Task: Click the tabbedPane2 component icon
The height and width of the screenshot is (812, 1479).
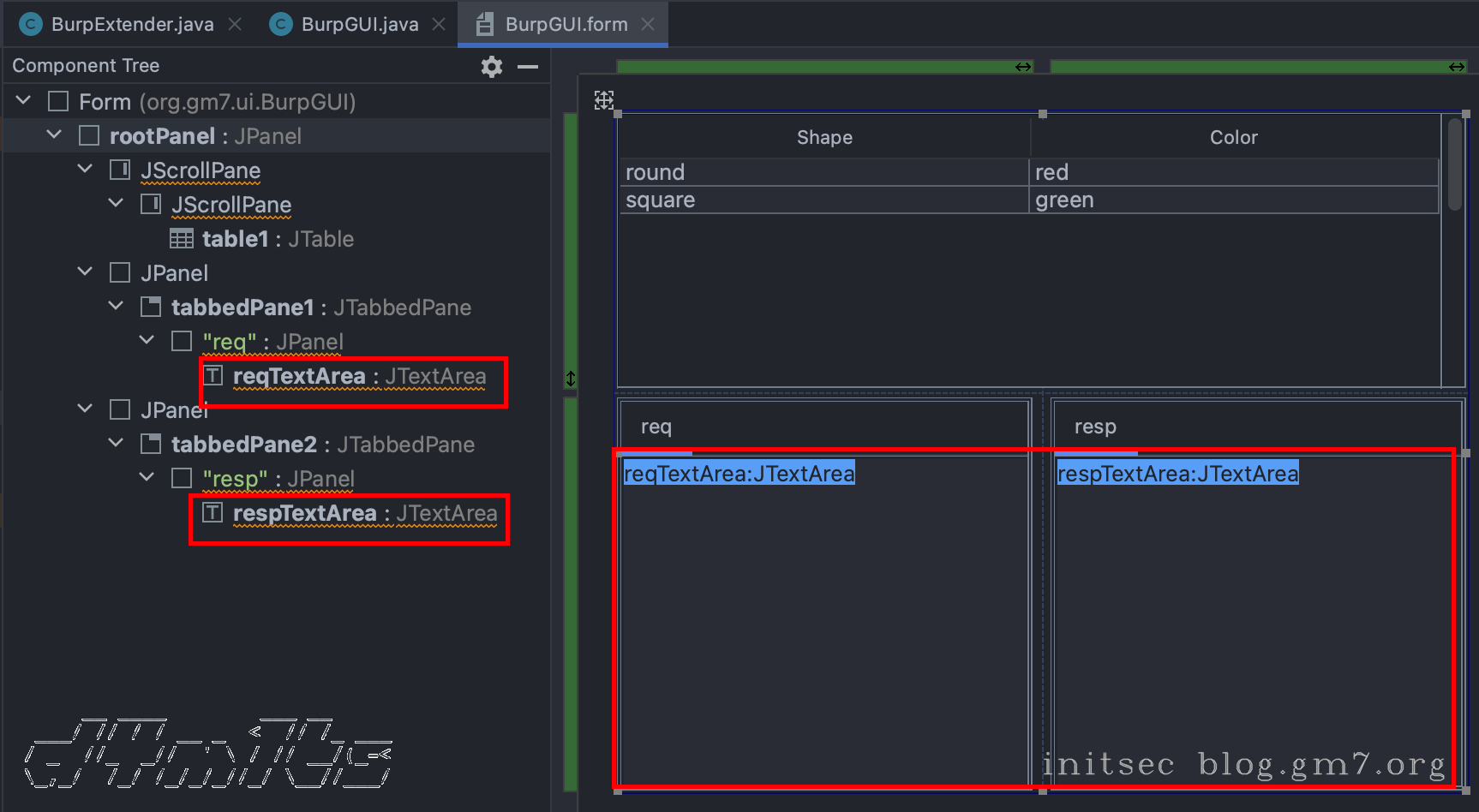Action: click(x=151, y=445)
